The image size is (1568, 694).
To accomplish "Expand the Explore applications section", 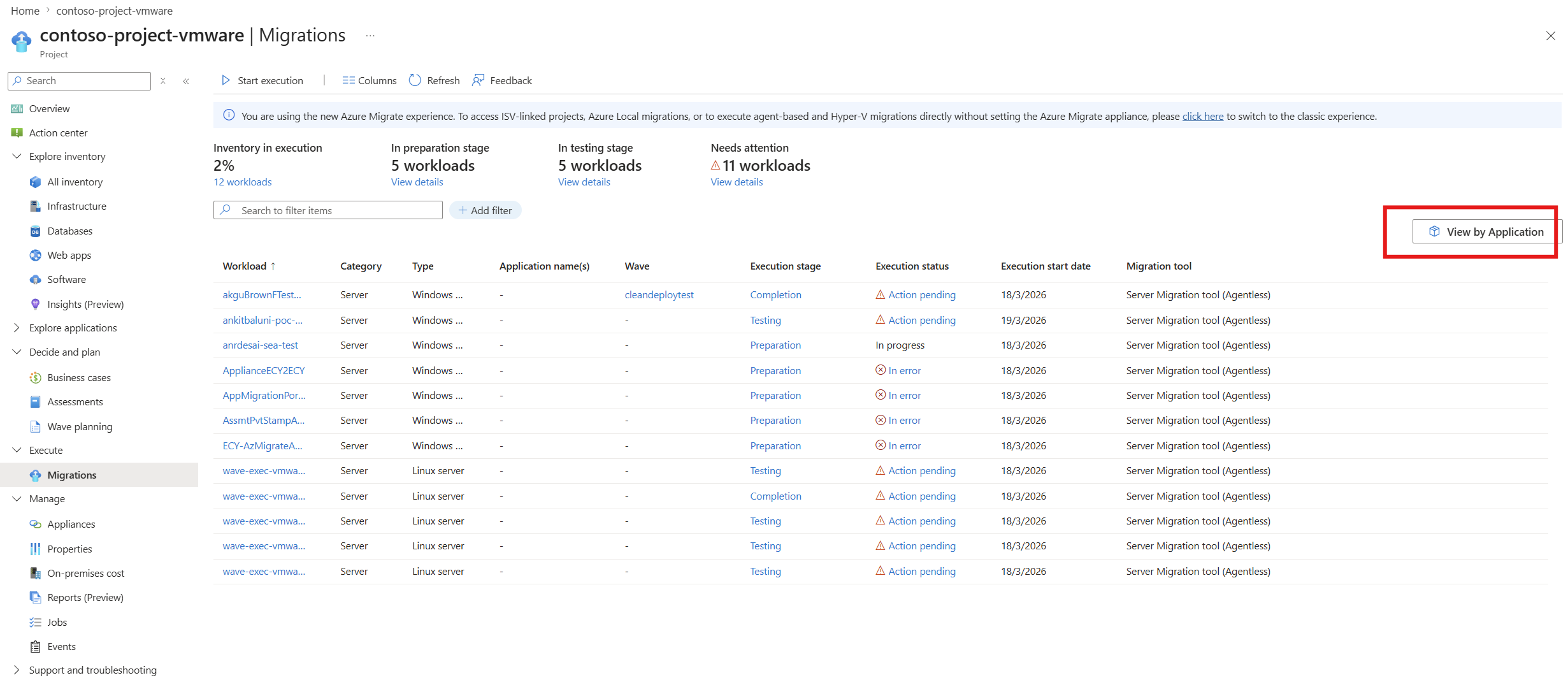I will pyautogui.click(x=17, y=328).
